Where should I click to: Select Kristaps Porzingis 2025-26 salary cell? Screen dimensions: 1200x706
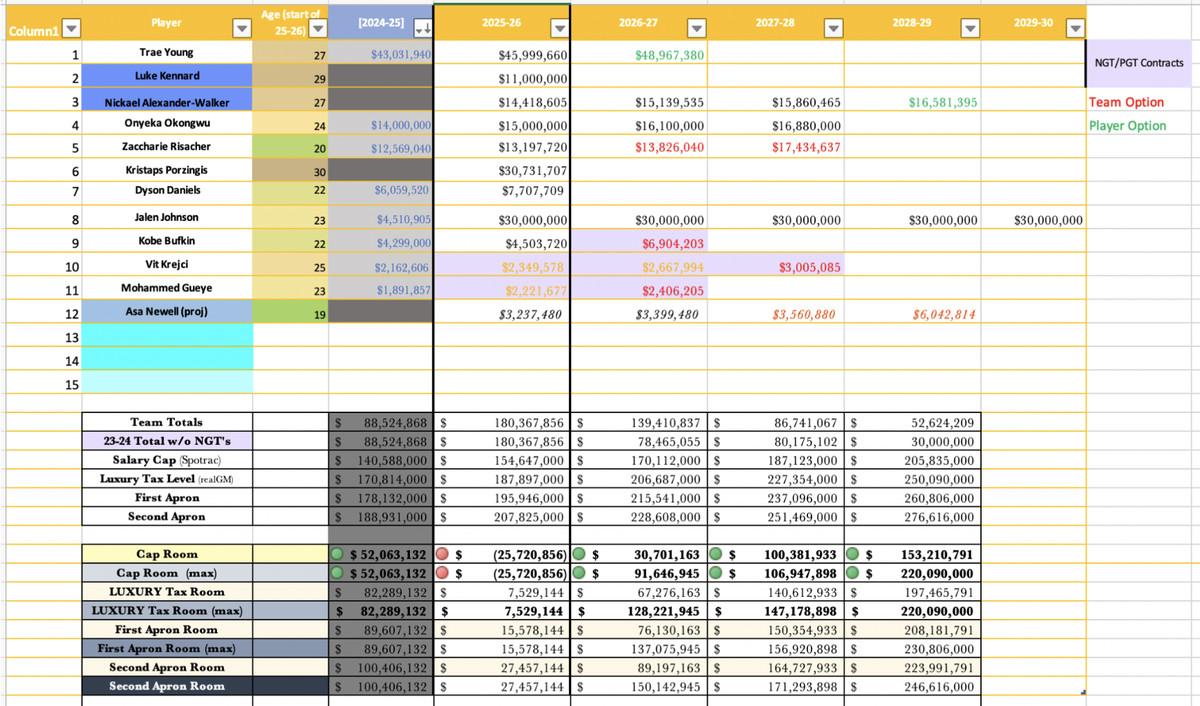tap(501, 171)
